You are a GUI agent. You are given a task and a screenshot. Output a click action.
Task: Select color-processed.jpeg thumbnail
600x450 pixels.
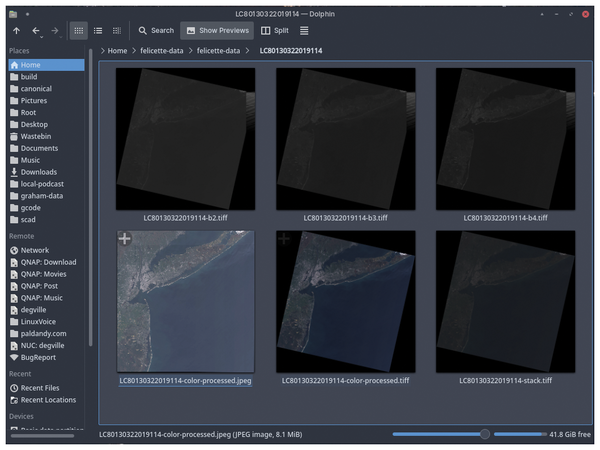[x=186, y=302]
